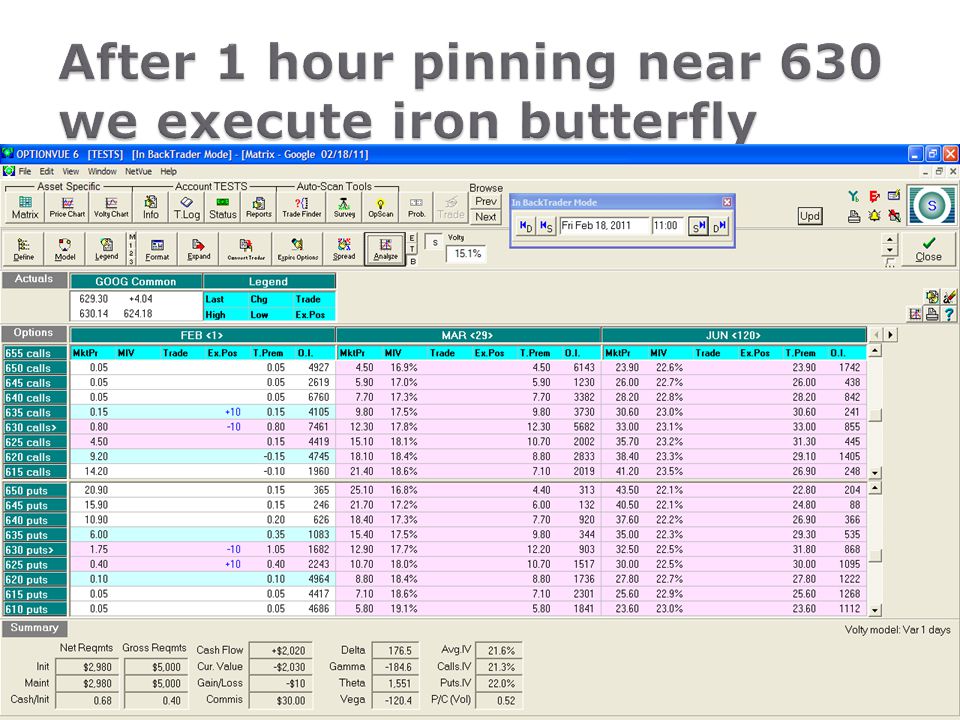Image resolution: width=960 pixels, height=720 pixels.
Task: Open the Format options
Action: click(x=157, y=249)
